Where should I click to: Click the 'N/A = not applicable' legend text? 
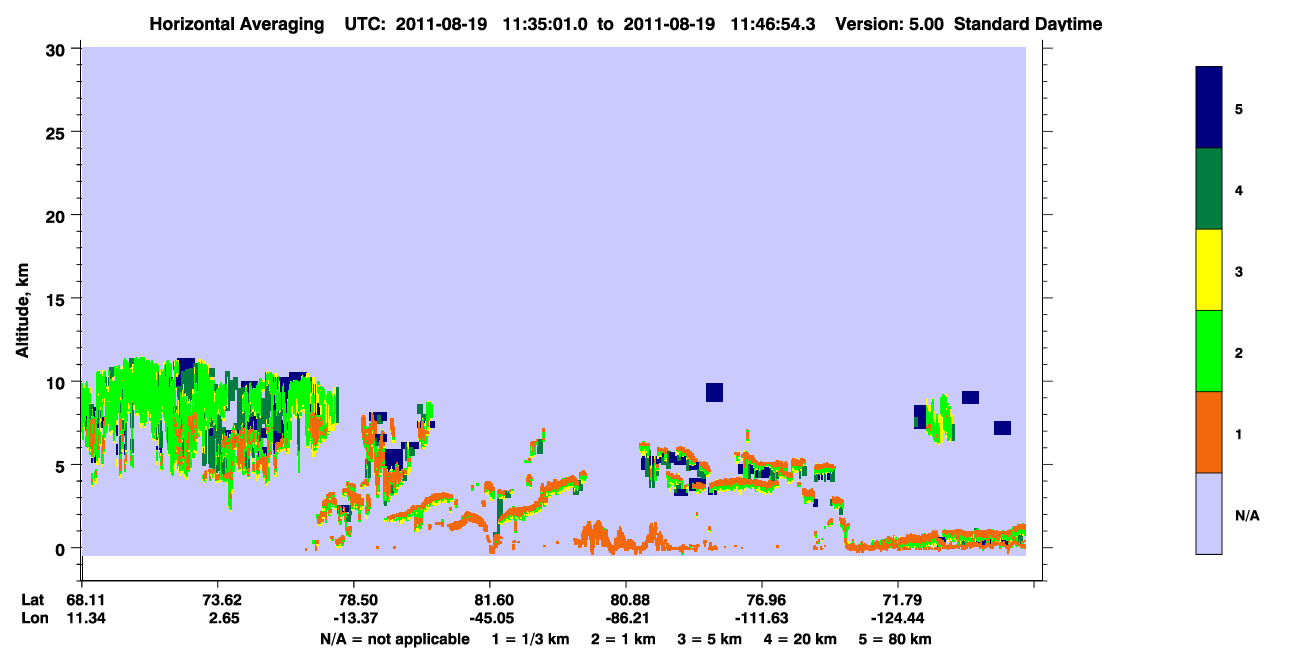pyautogui.click(x=394, y=639)
